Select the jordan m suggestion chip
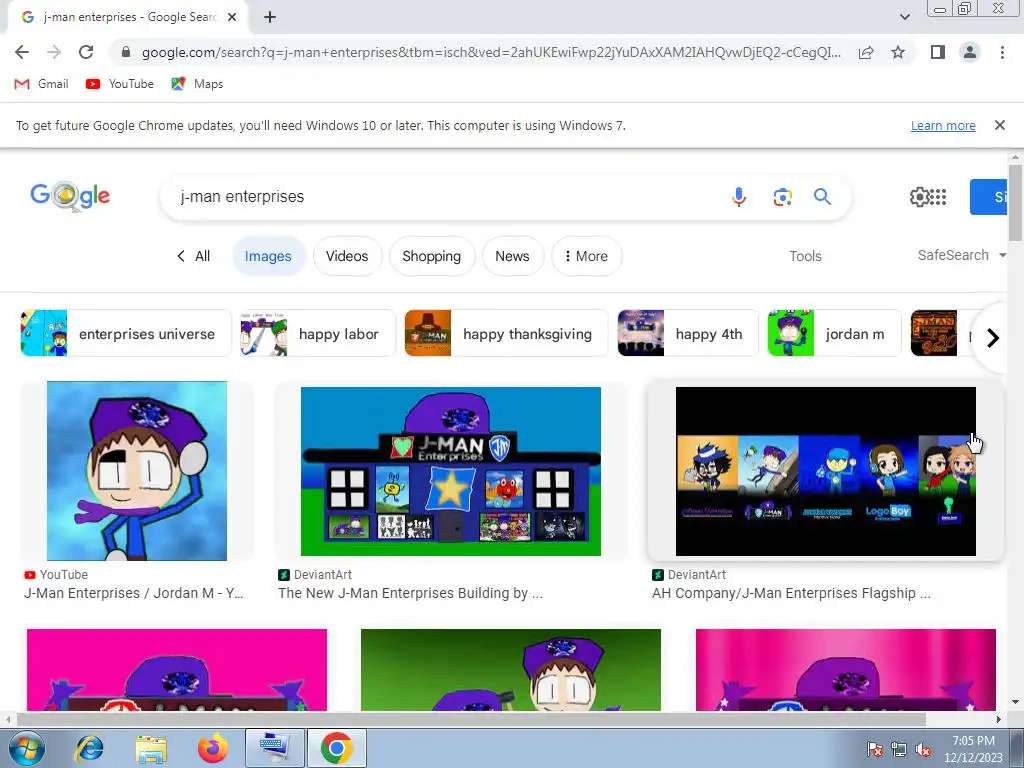 [x=834, y=333]
